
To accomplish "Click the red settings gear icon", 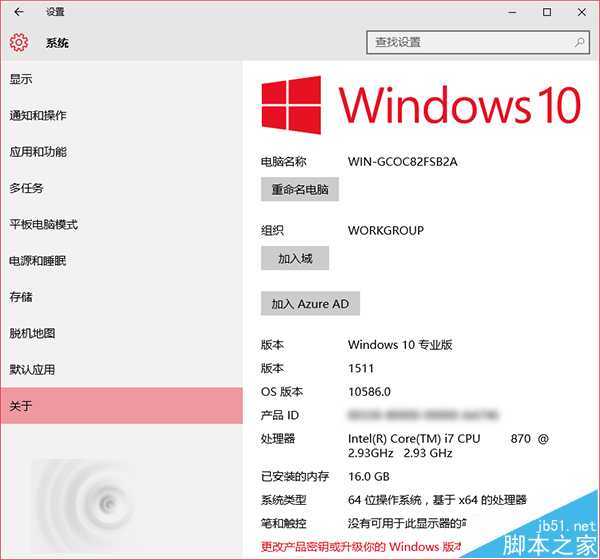I will coord(19,42).
